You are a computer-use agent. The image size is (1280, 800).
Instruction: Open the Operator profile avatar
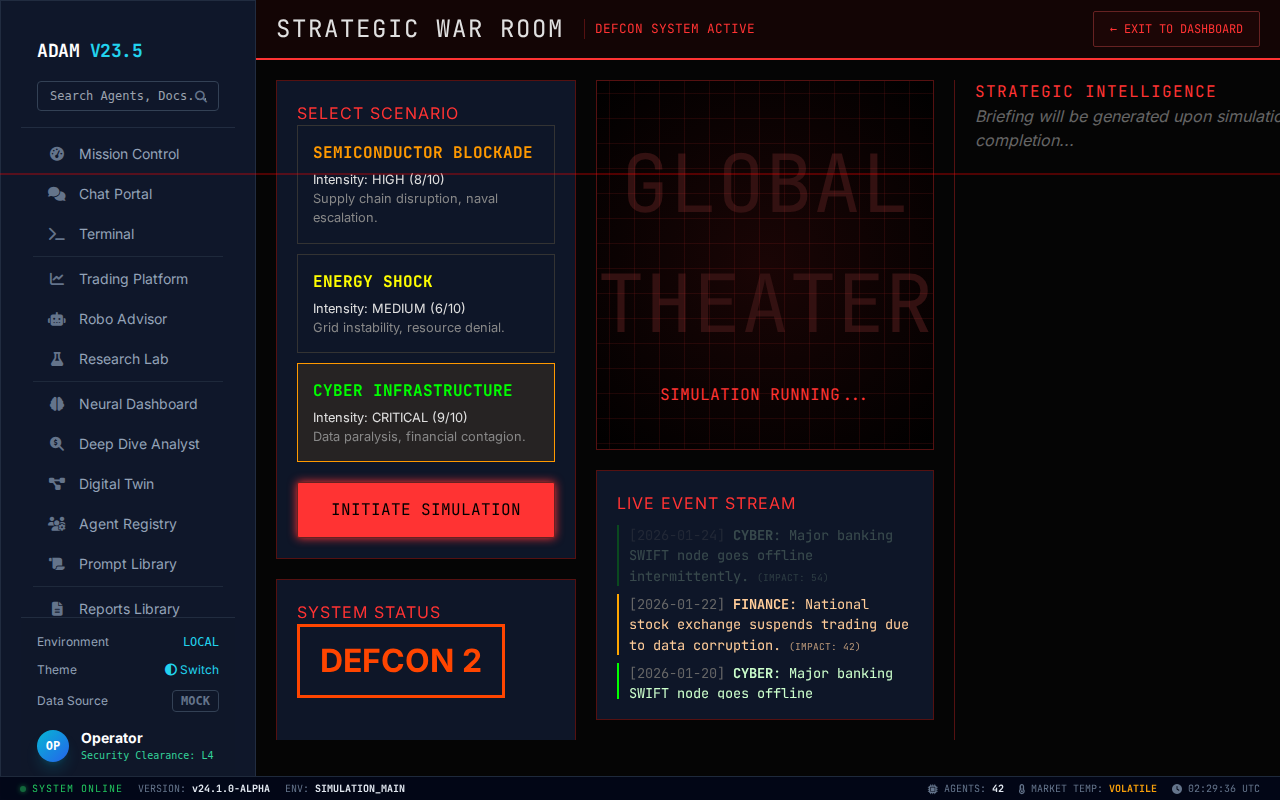tap(53, 746)
